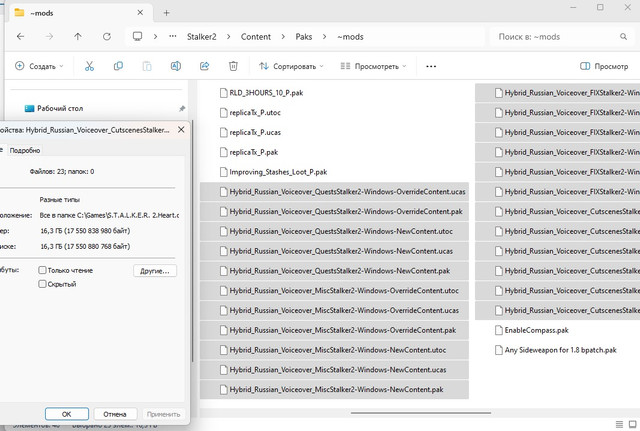640x431 pixels.
Task: Click the Copy icon in toolbar
Action: coord(118,66)
